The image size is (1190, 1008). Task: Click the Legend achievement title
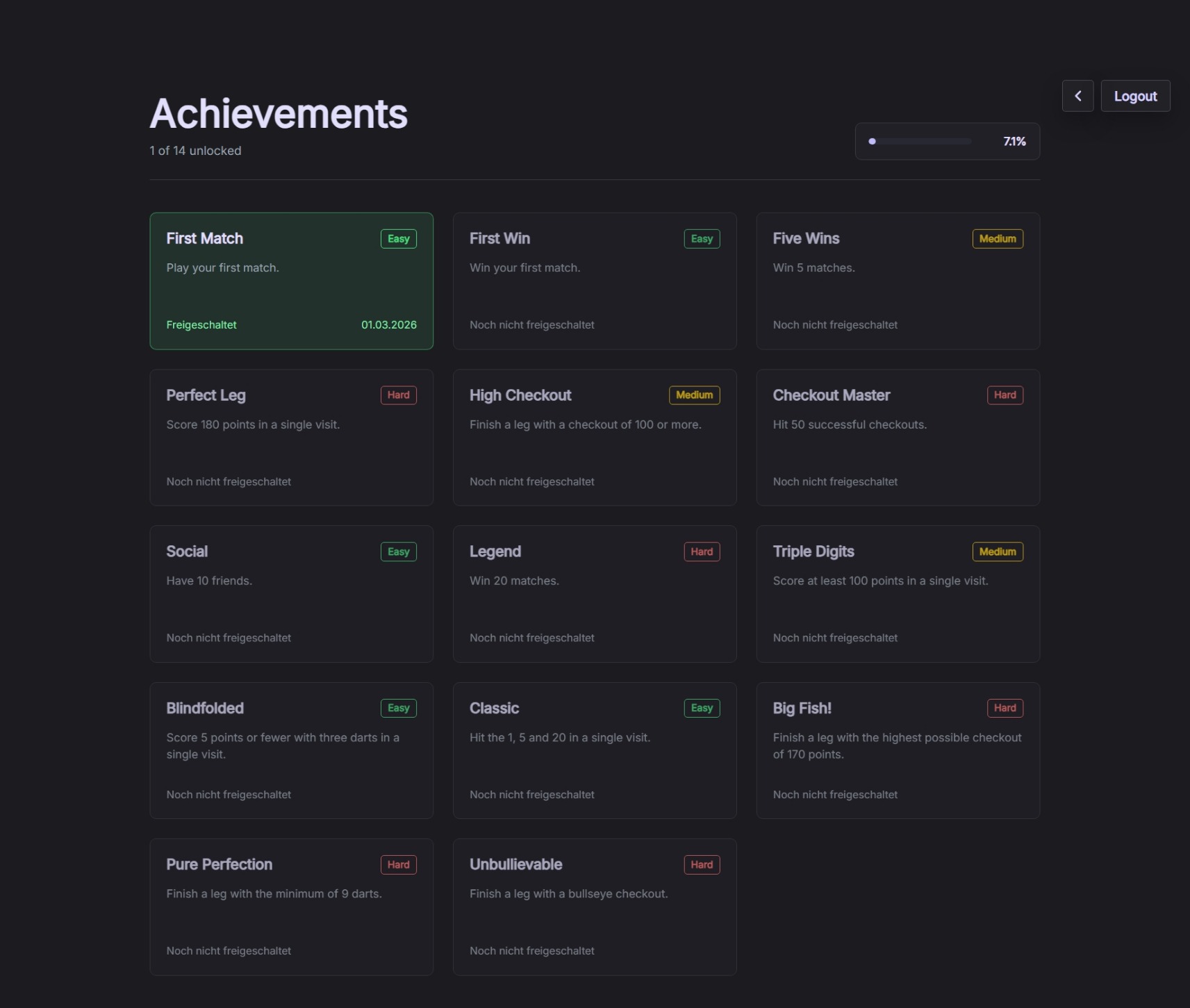coord(495,552)
